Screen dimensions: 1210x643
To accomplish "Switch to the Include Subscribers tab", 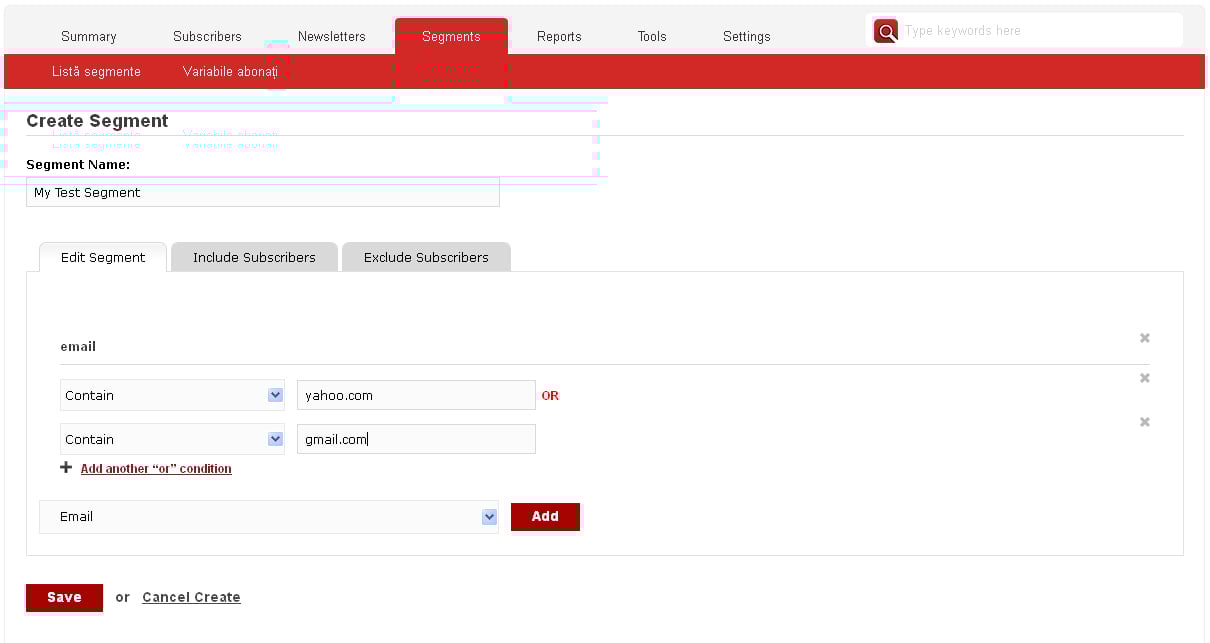I will (254, 257).
